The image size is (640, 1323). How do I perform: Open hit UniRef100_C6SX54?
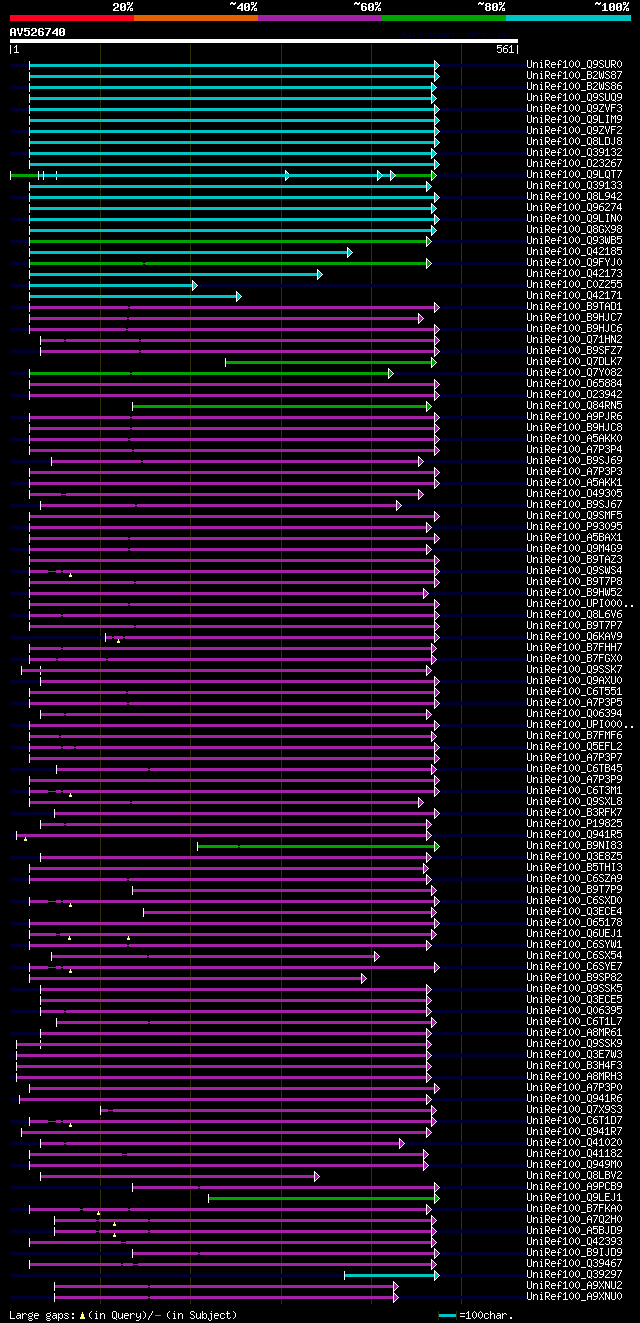click(574, 956)
